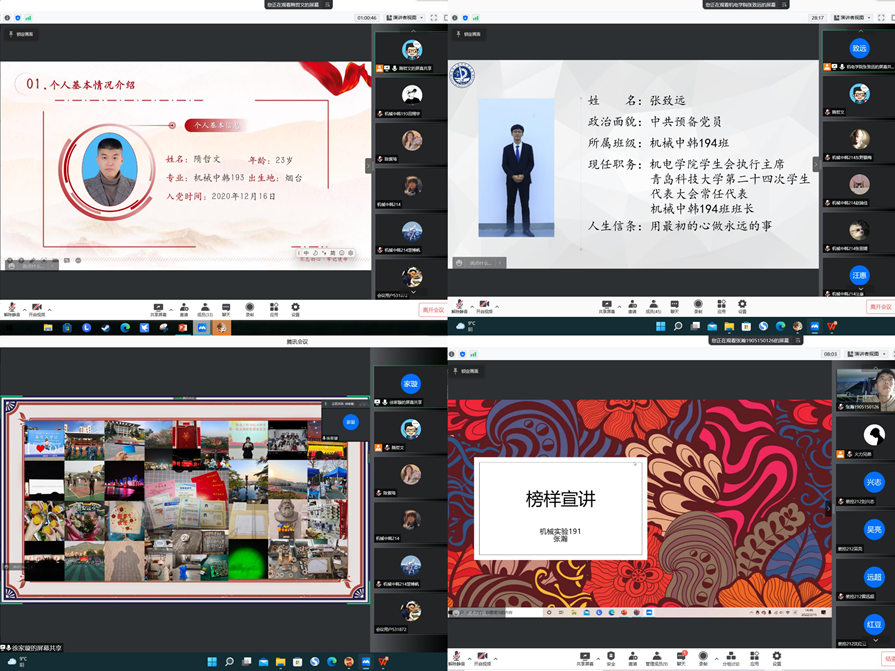The height and width of the screenshot is (671, 895).
Task: Expand share screen options arrow in 隋哲文 meeting
Action: pos(171,309)
